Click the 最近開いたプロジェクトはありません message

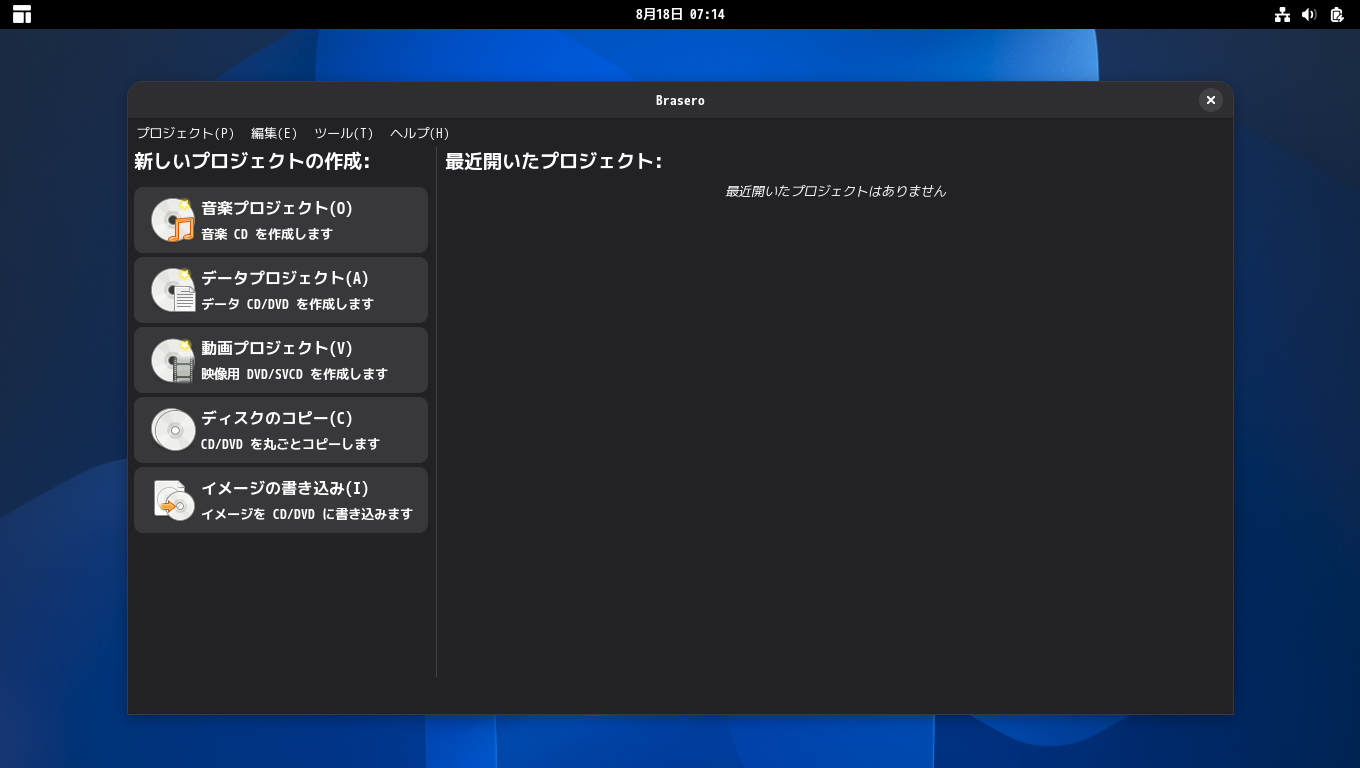(x=835, y=191)
